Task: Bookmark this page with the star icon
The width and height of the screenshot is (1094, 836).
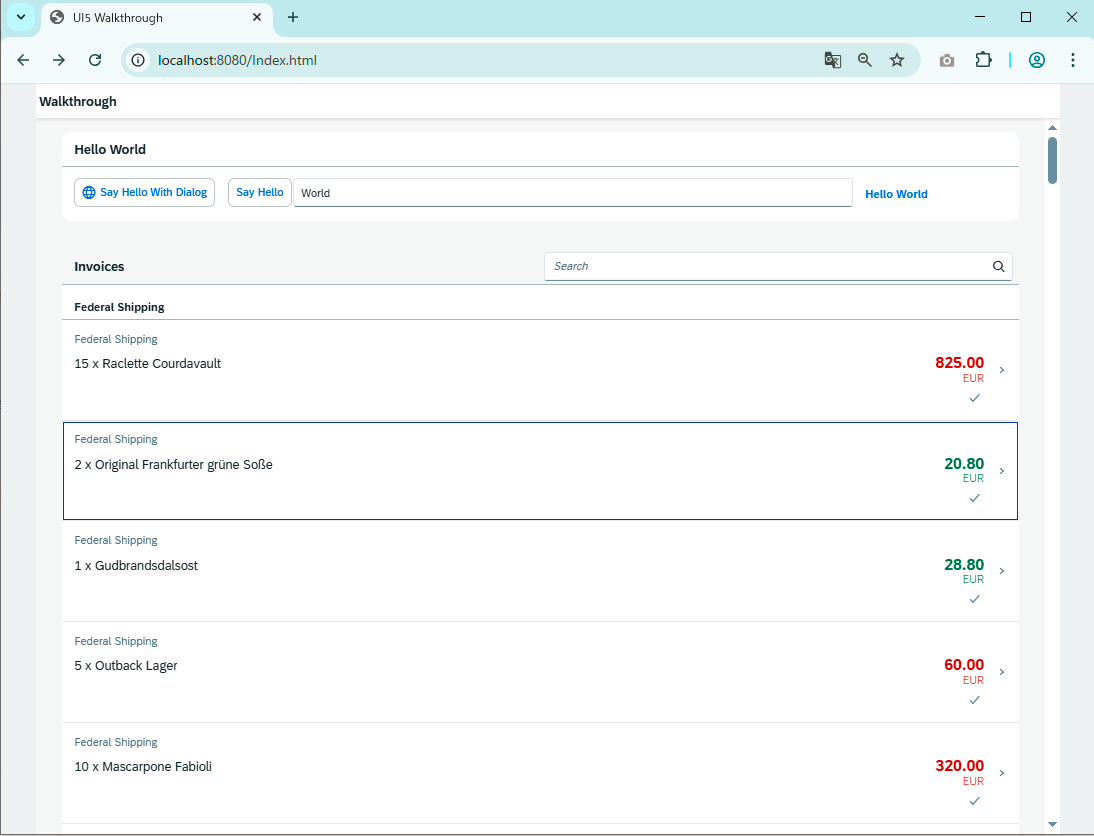Action: click(897, 60)
